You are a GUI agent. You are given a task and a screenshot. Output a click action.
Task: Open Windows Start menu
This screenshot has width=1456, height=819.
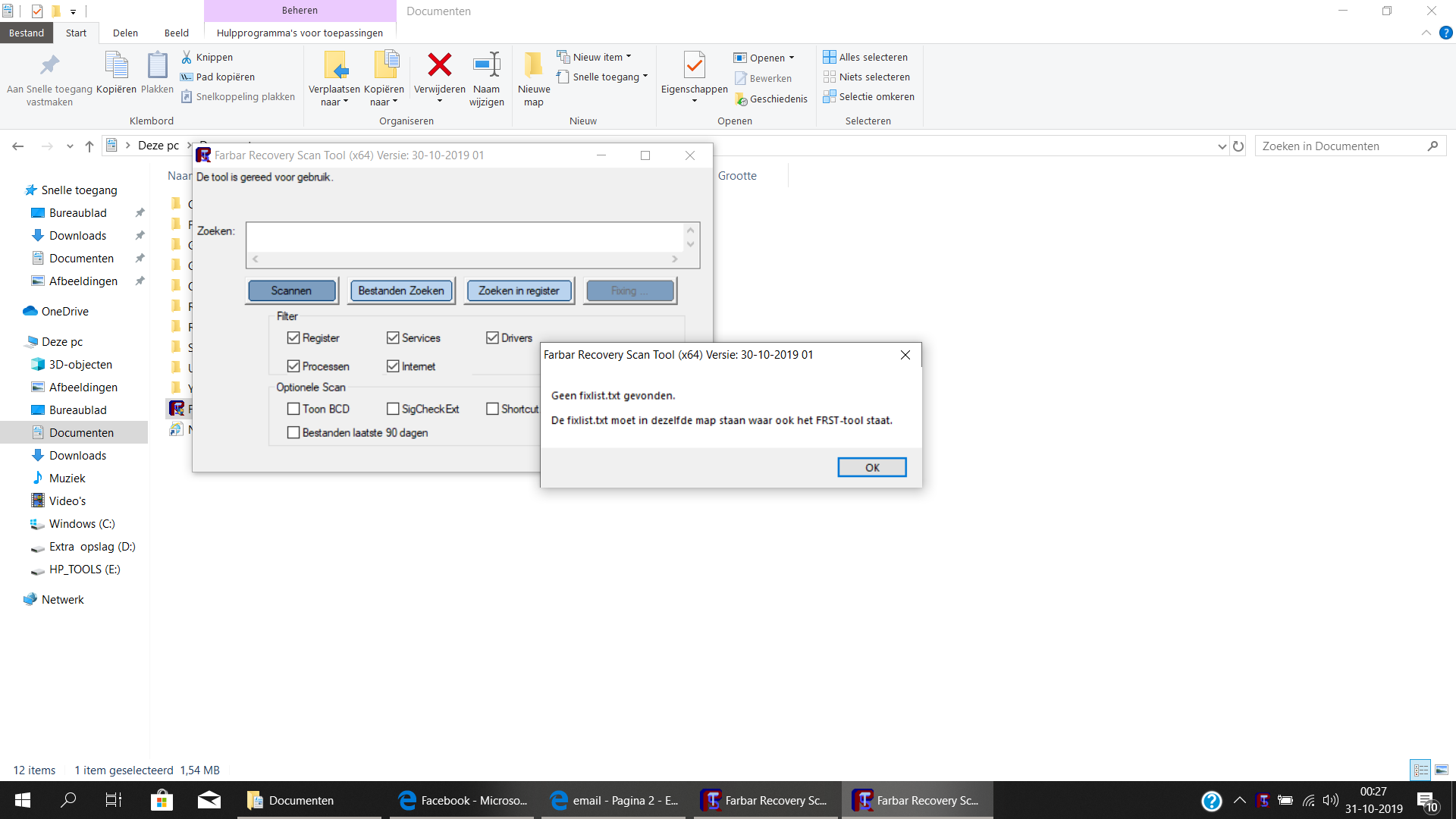(23, 800)
